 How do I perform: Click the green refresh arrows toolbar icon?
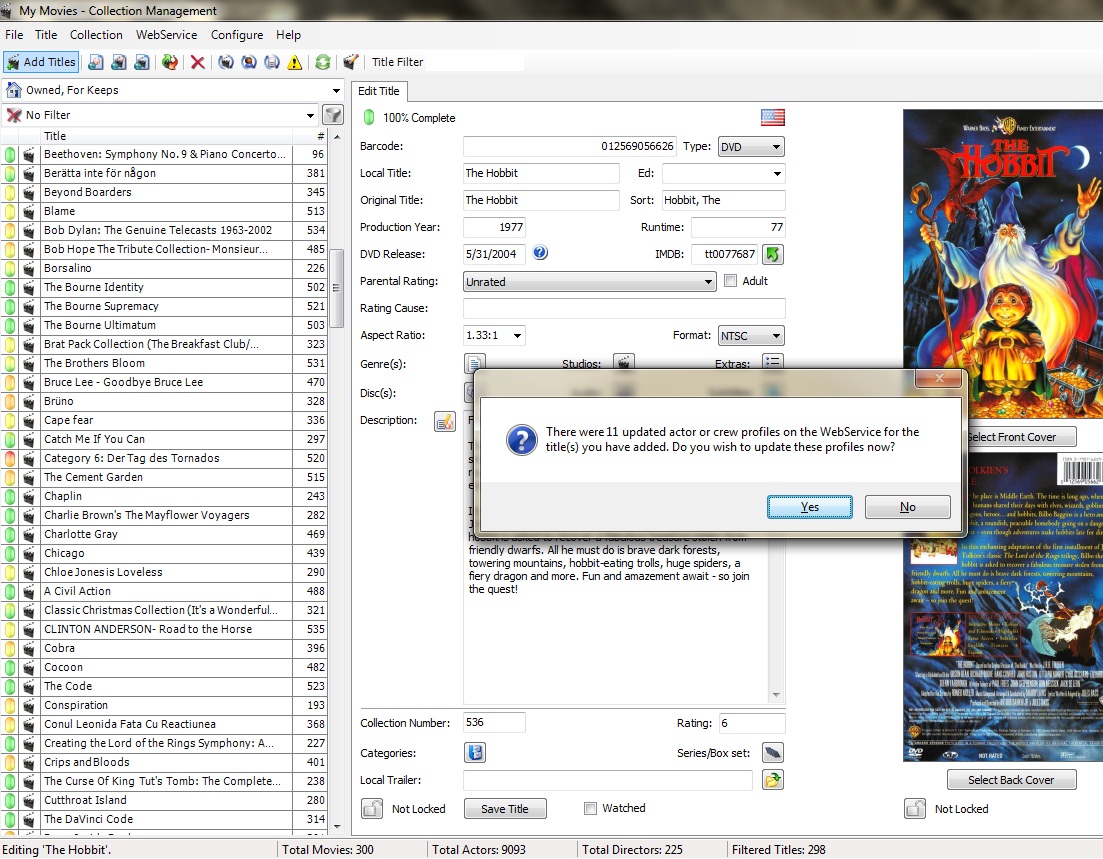(x=323, y=62)
